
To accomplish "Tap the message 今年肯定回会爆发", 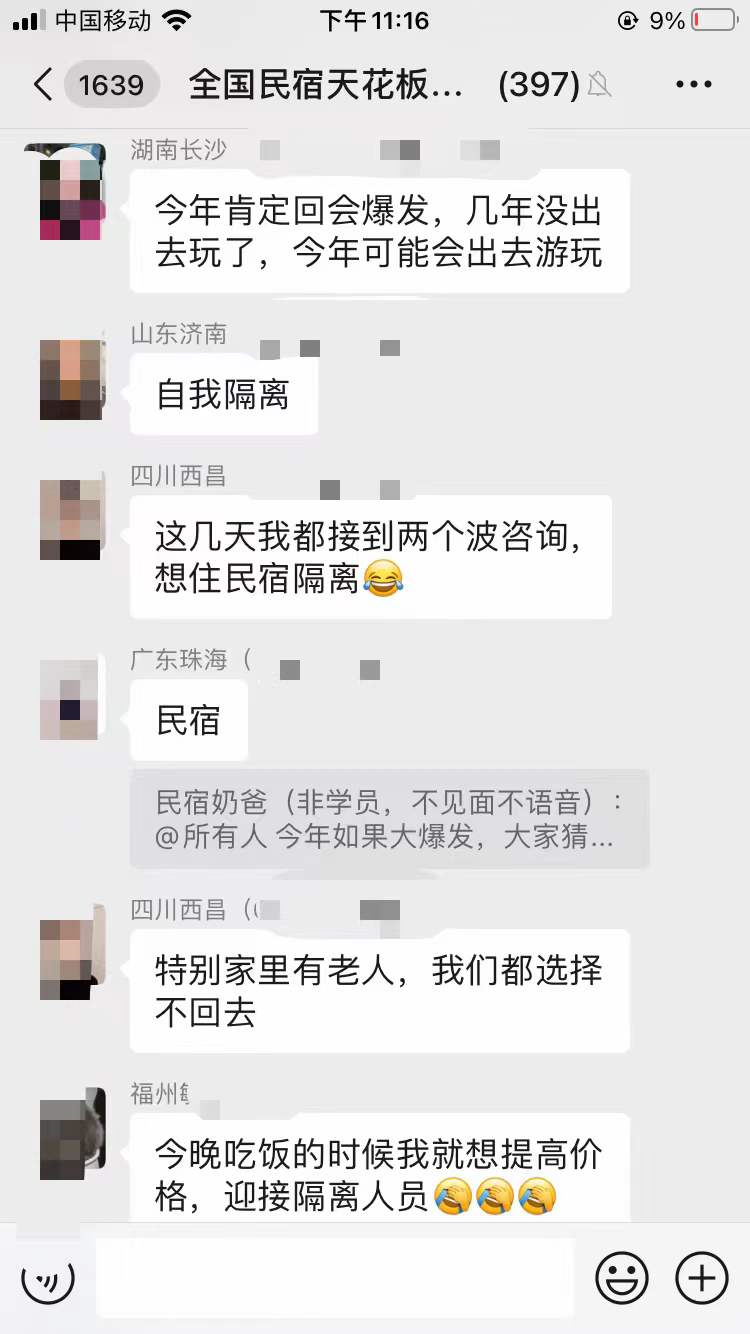I will [x=380, y=232].
